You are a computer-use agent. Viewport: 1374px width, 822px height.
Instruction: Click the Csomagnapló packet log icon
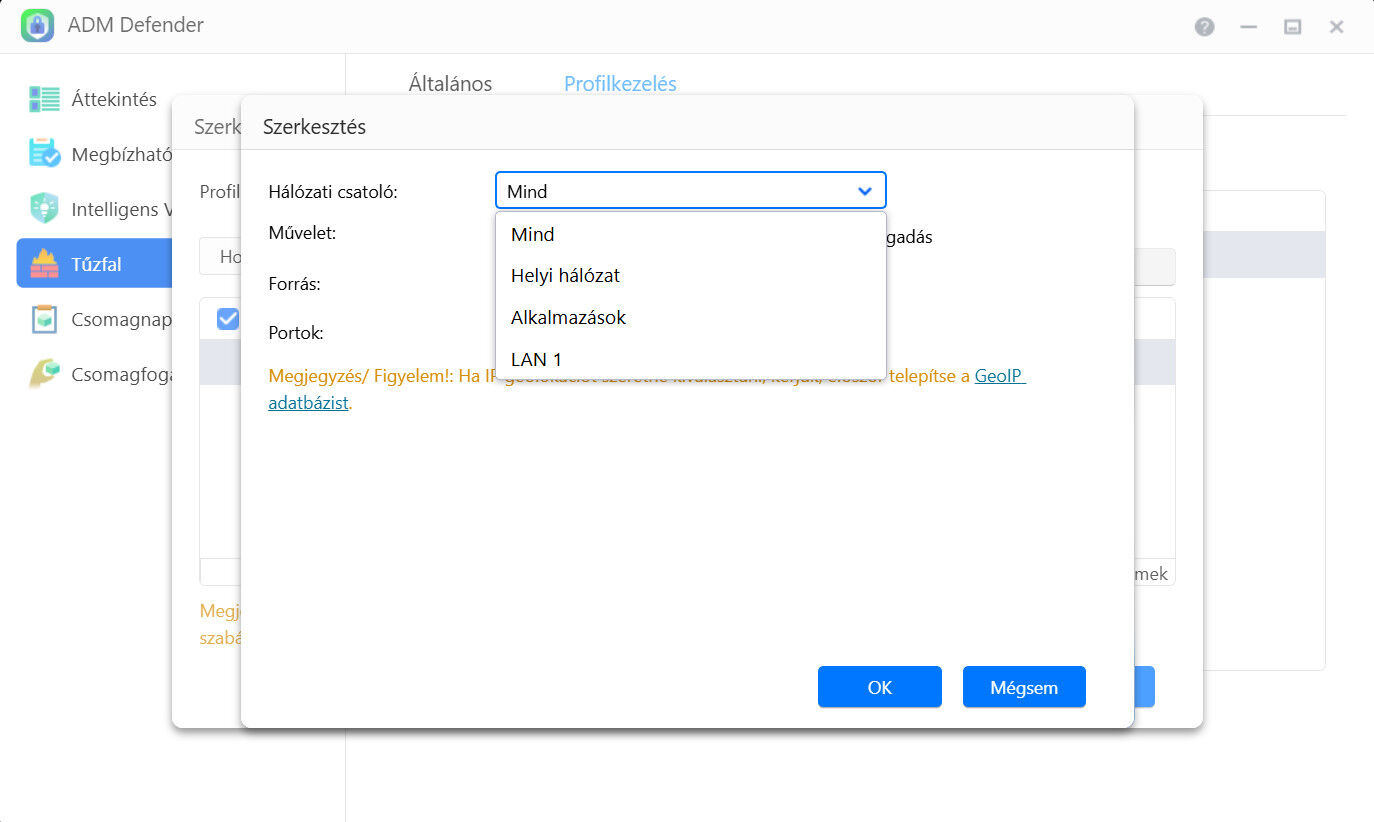(44, 319)
